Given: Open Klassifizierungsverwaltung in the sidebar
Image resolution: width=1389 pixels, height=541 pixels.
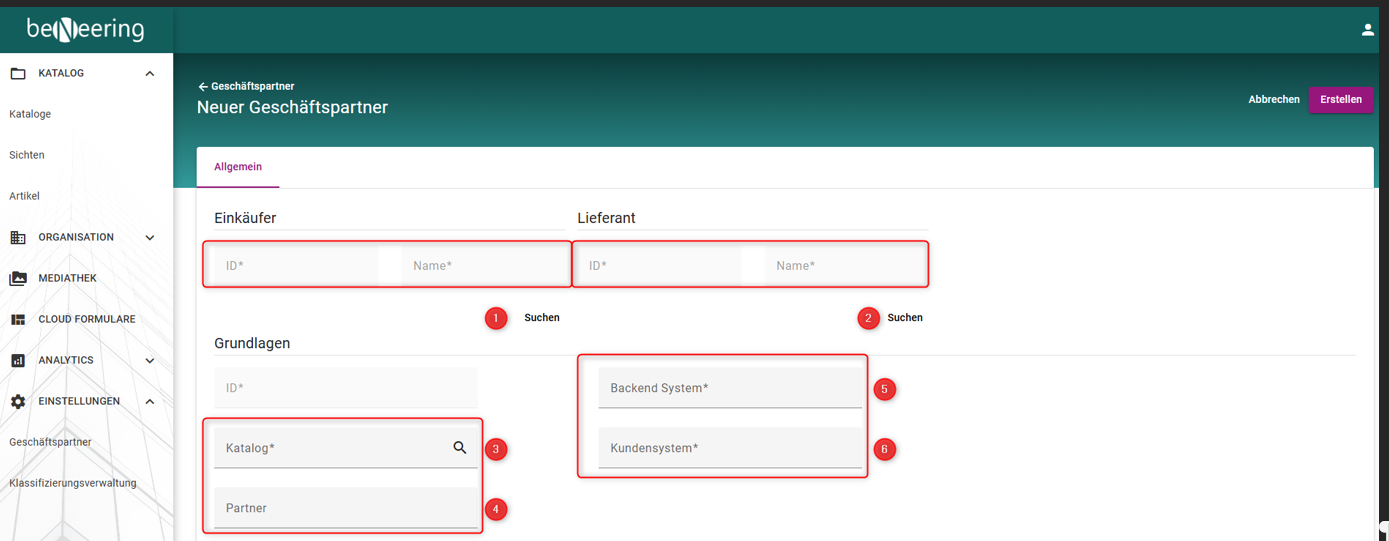Looking at the screenshot, I should pos(72,483).
